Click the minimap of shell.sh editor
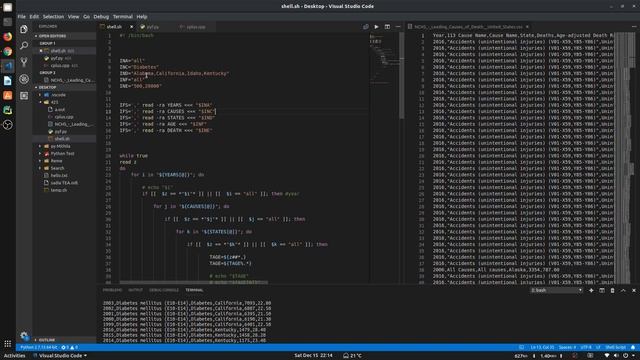The image size is (640, 360). [x=384, y=157]
